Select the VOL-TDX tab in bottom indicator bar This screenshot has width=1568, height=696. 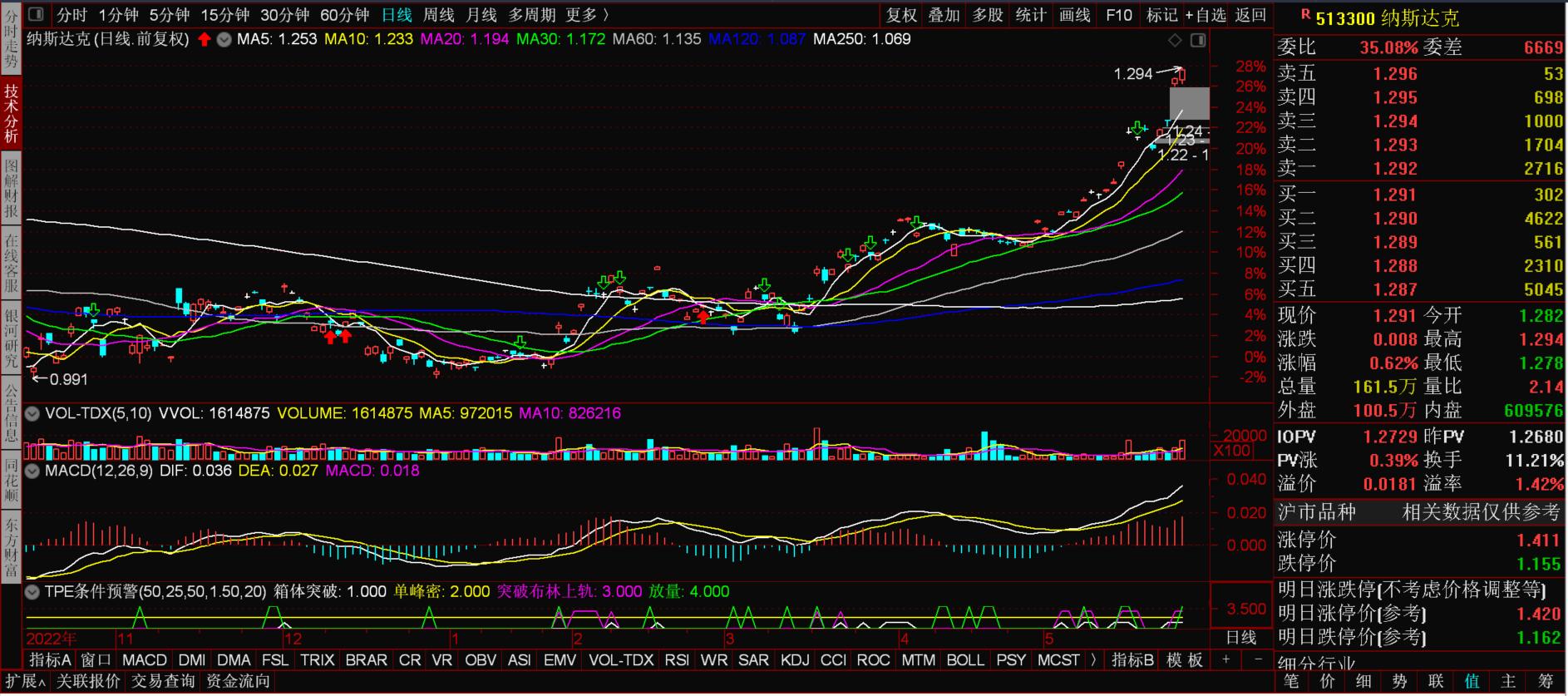[x=621, y=660]
